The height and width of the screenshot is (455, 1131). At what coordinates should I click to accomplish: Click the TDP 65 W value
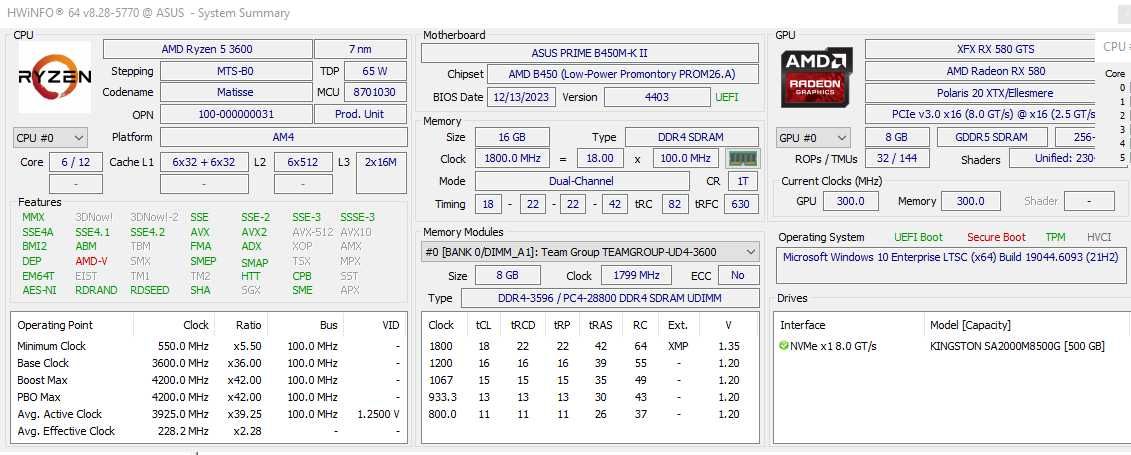click(x=374, y=71)
